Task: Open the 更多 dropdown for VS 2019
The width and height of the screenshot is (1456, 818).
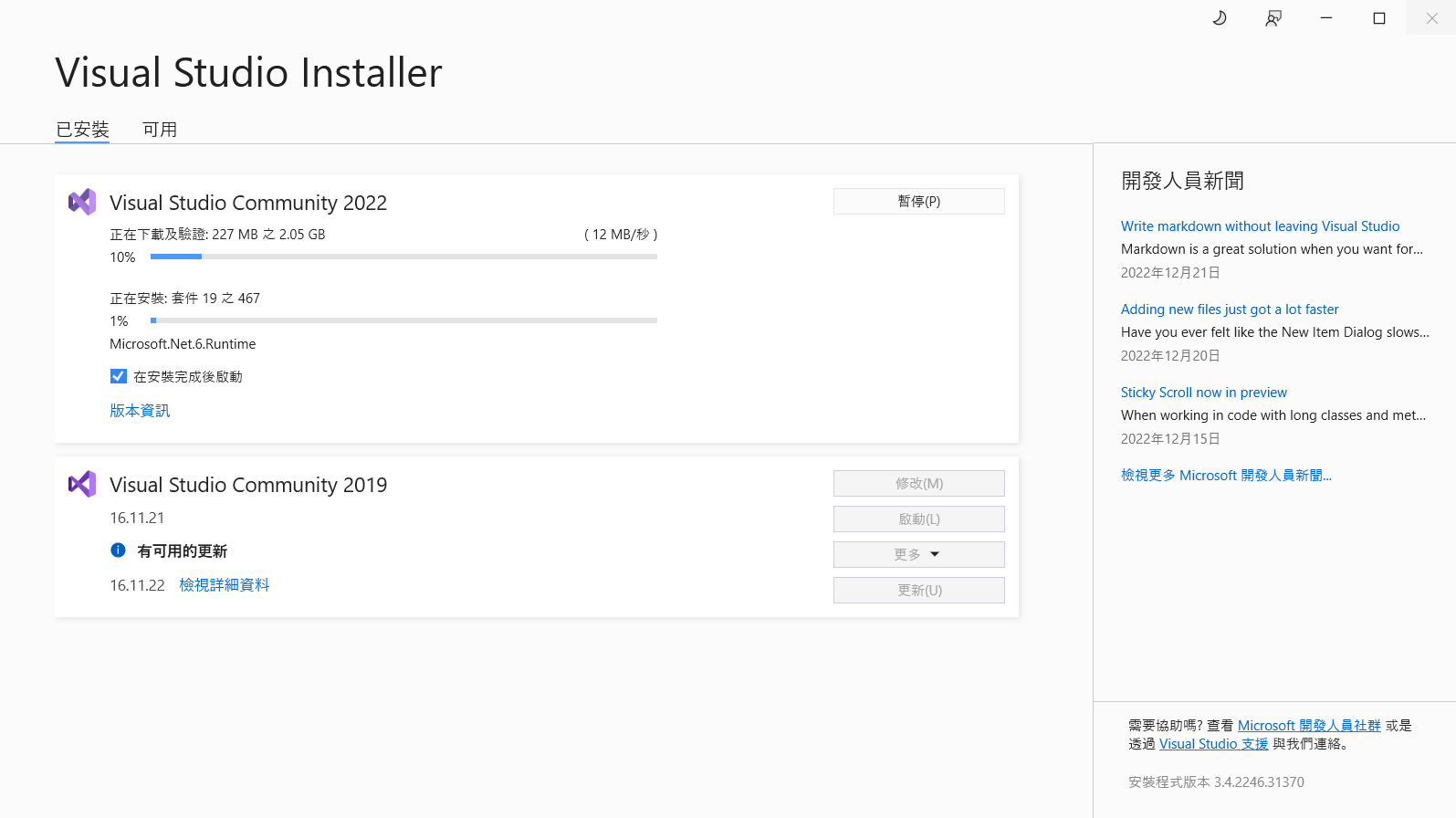Action: pos(919,554)
